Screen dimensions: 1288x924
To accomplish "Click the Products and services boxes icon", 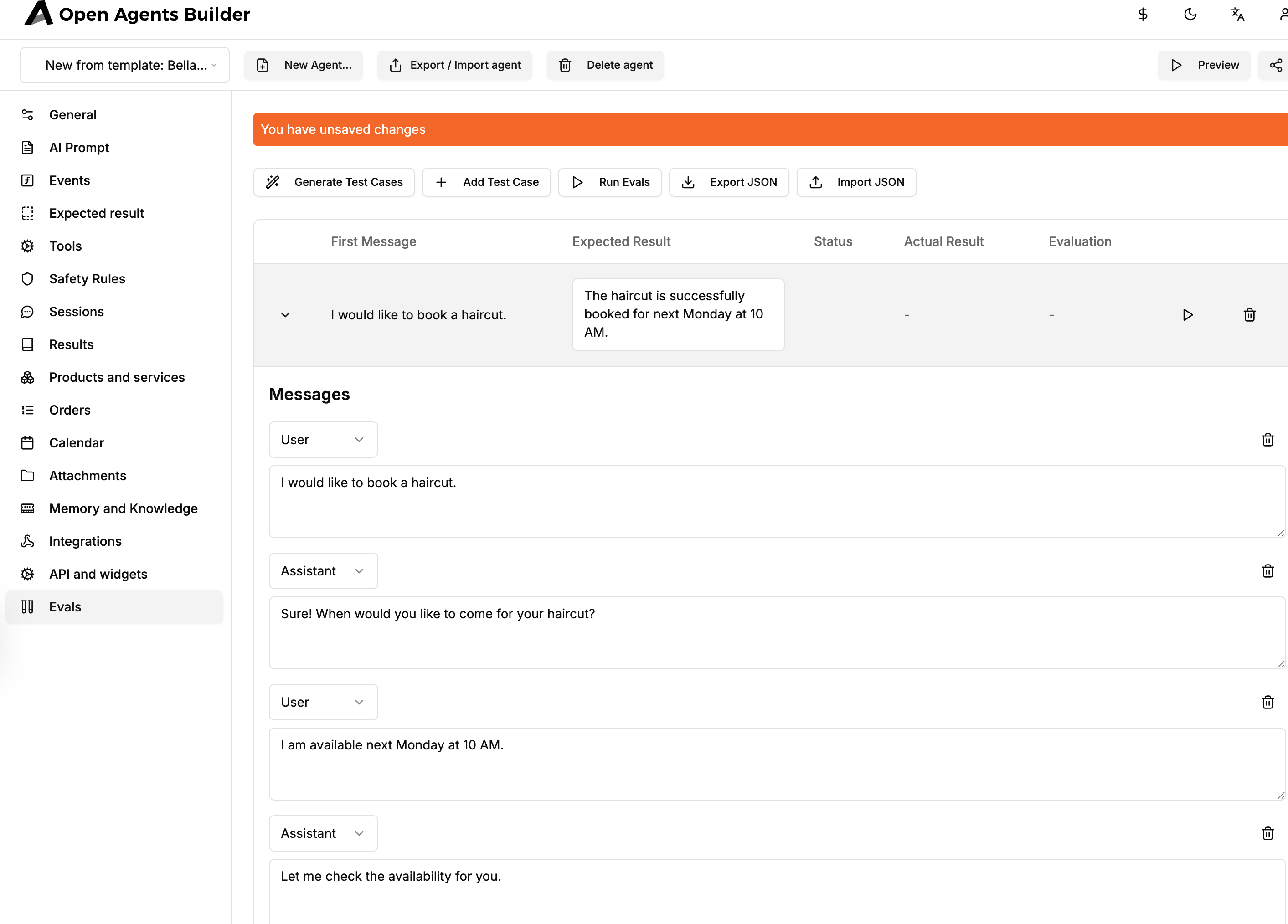I will [x=27, y=377].
